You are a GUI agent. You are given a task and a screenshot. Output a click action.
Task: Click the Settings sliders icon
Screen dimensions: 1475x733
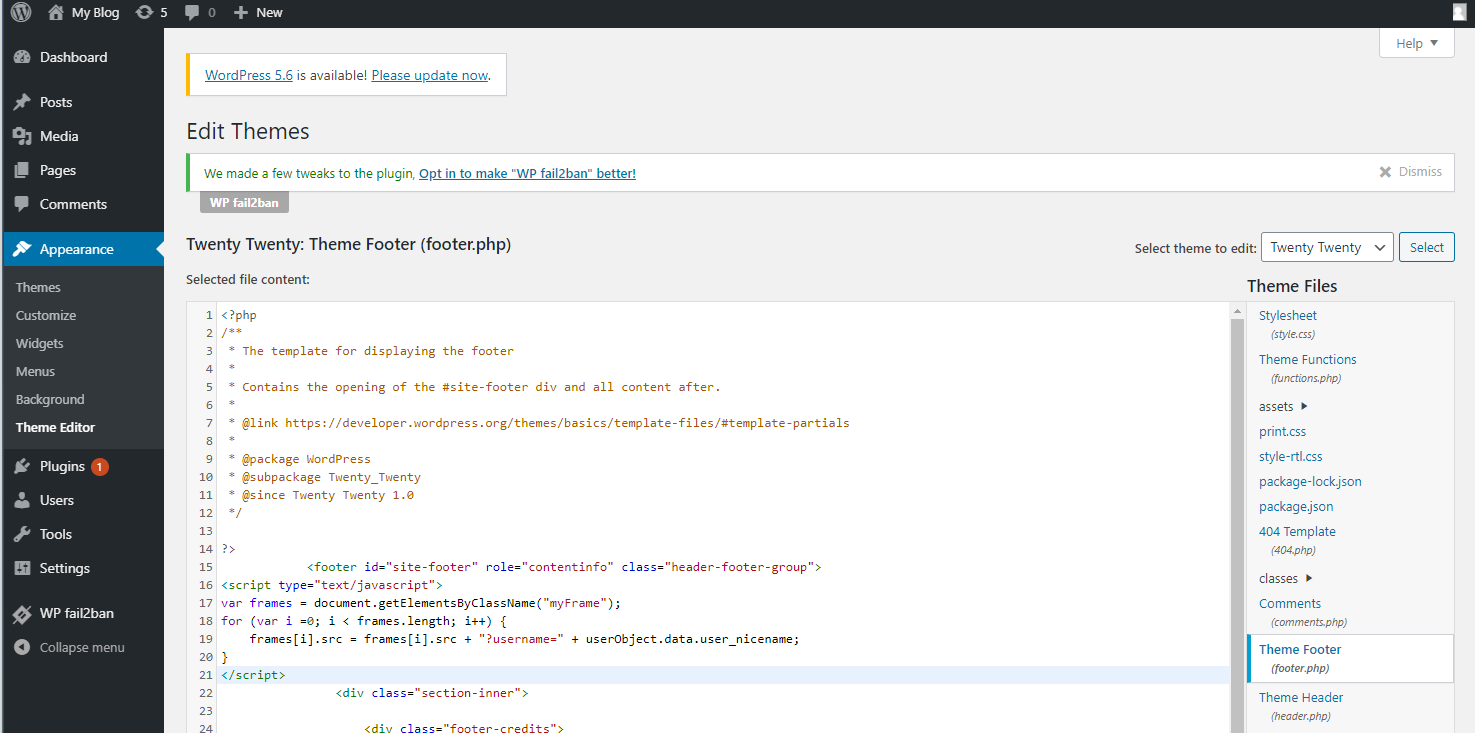click(x=22, y=568)
